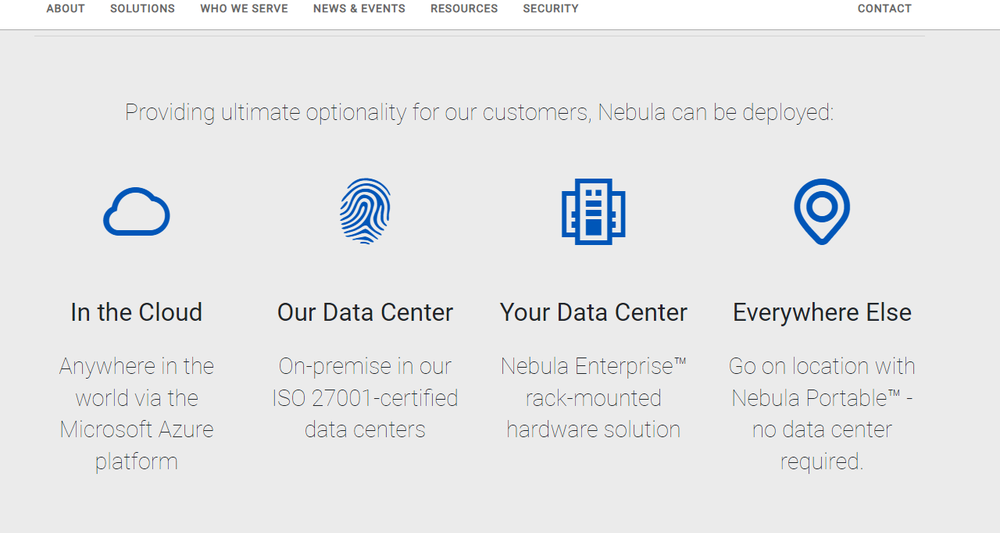This screenshot has width=1000, height=533.
Task: Click the Nebula Enterprise rack-mounted description
Action: (593, 398)
